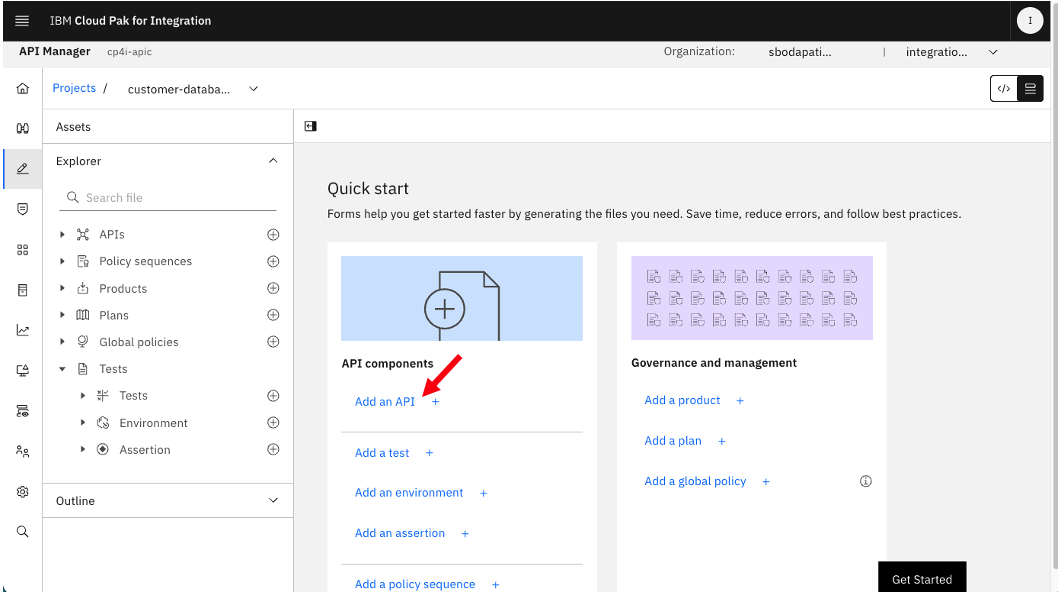Open the hamburger navigation menu
This screenshot has height=600, width=1060.
point(22,21)
